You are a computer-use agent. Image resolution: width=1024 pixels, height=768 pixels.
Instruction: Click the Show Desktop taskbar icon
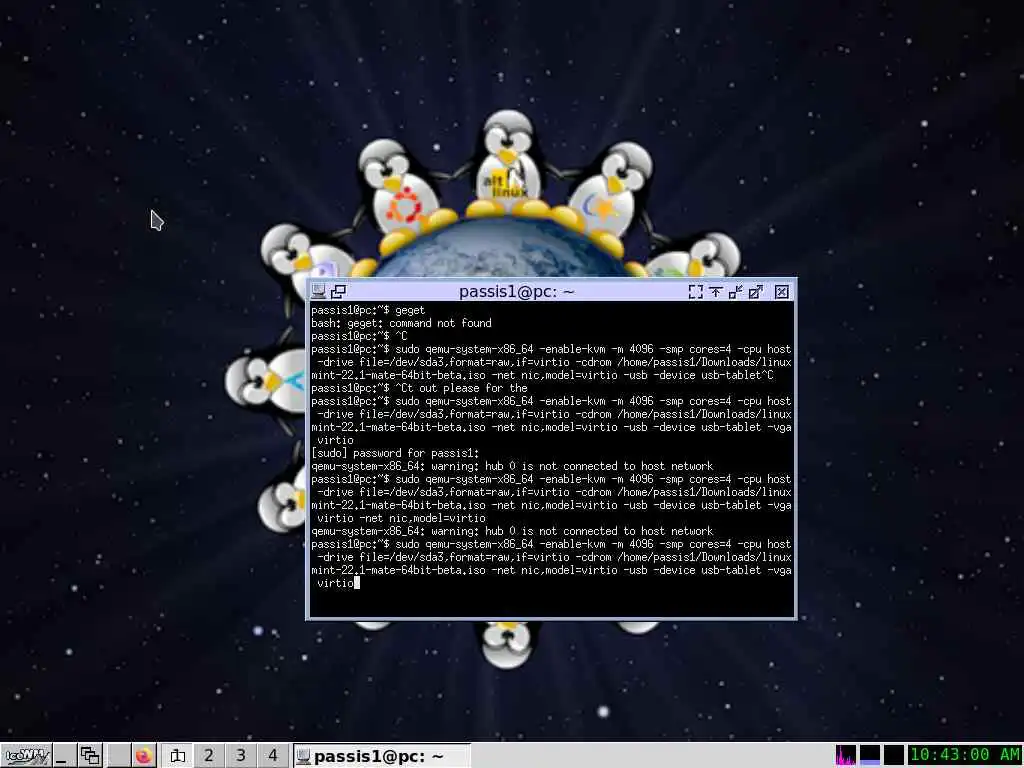[x=63, y=756]
